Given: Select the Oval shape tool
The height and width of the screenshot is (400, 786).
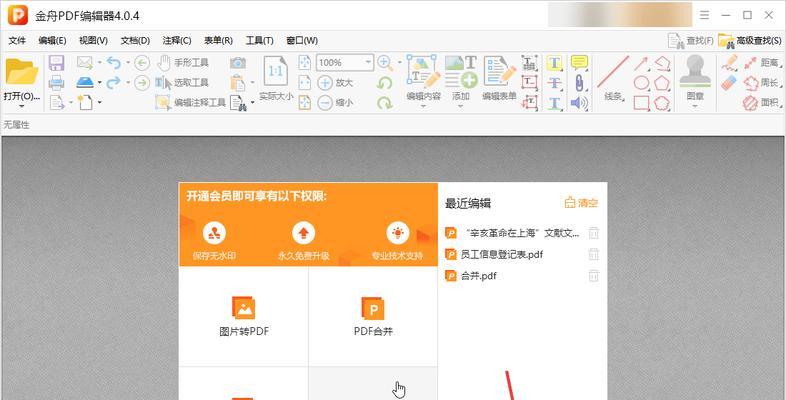Looking at the screenshot, I should pyautogui.click(x=642, y=83).
